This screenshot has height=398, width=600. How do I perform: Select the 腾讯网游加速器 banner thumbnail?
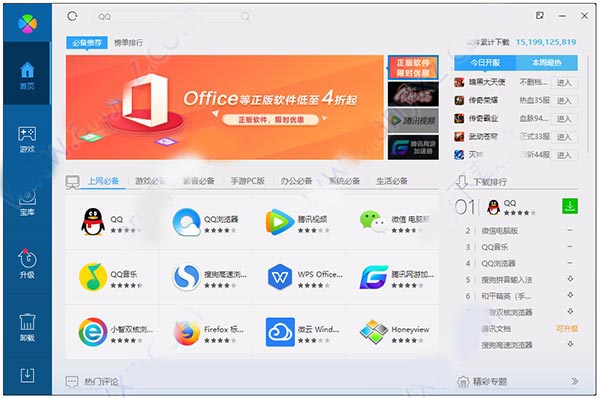(x=413, y=147)
